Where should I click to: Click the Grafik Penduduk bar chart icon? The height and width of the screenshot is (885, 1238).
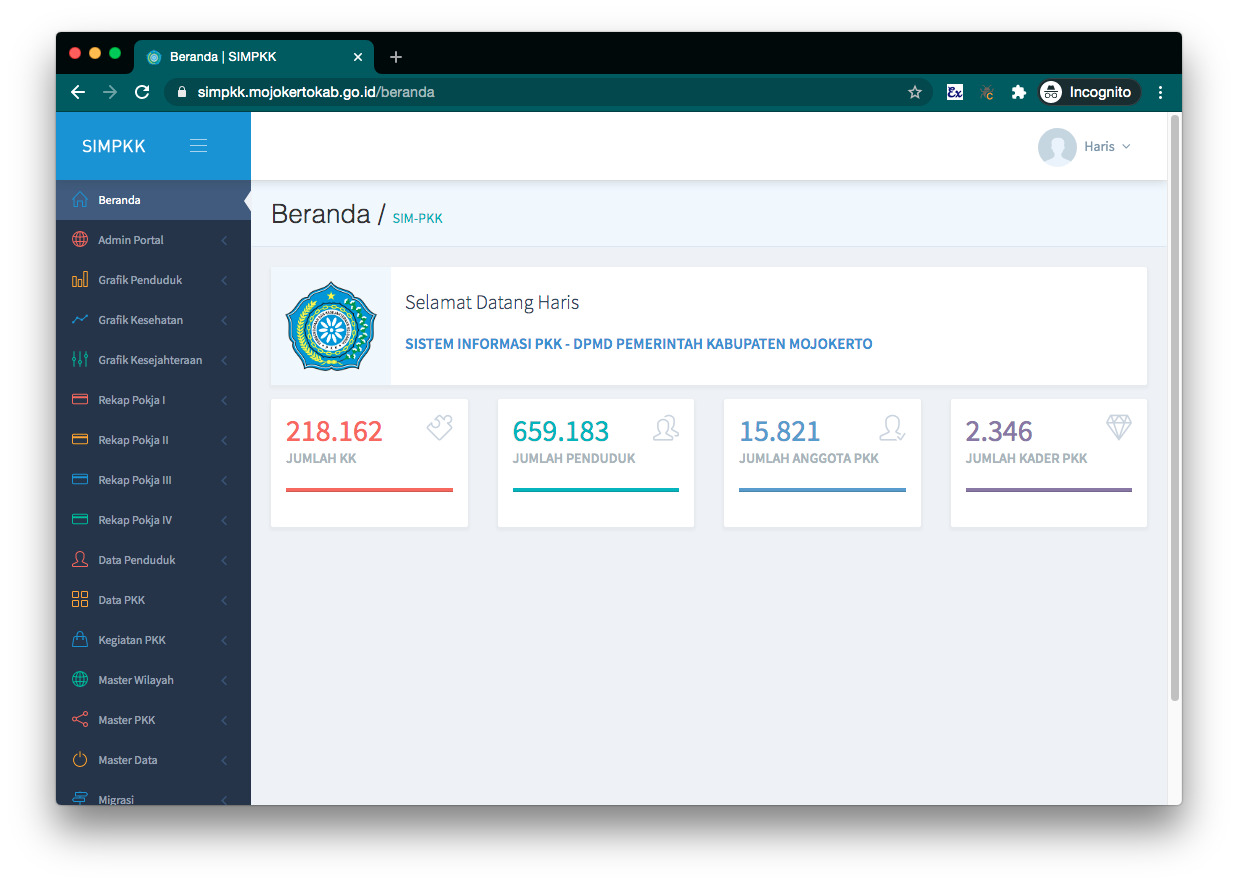[x=80, y=280]
